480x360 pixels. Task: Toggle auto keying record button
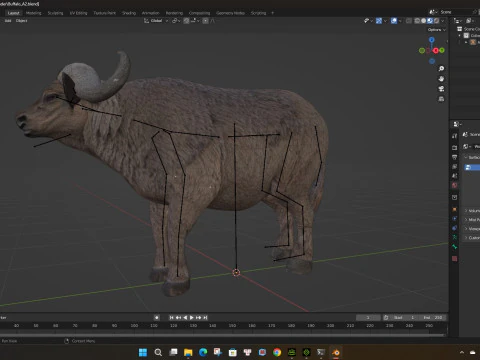click(x=157, y=318)
